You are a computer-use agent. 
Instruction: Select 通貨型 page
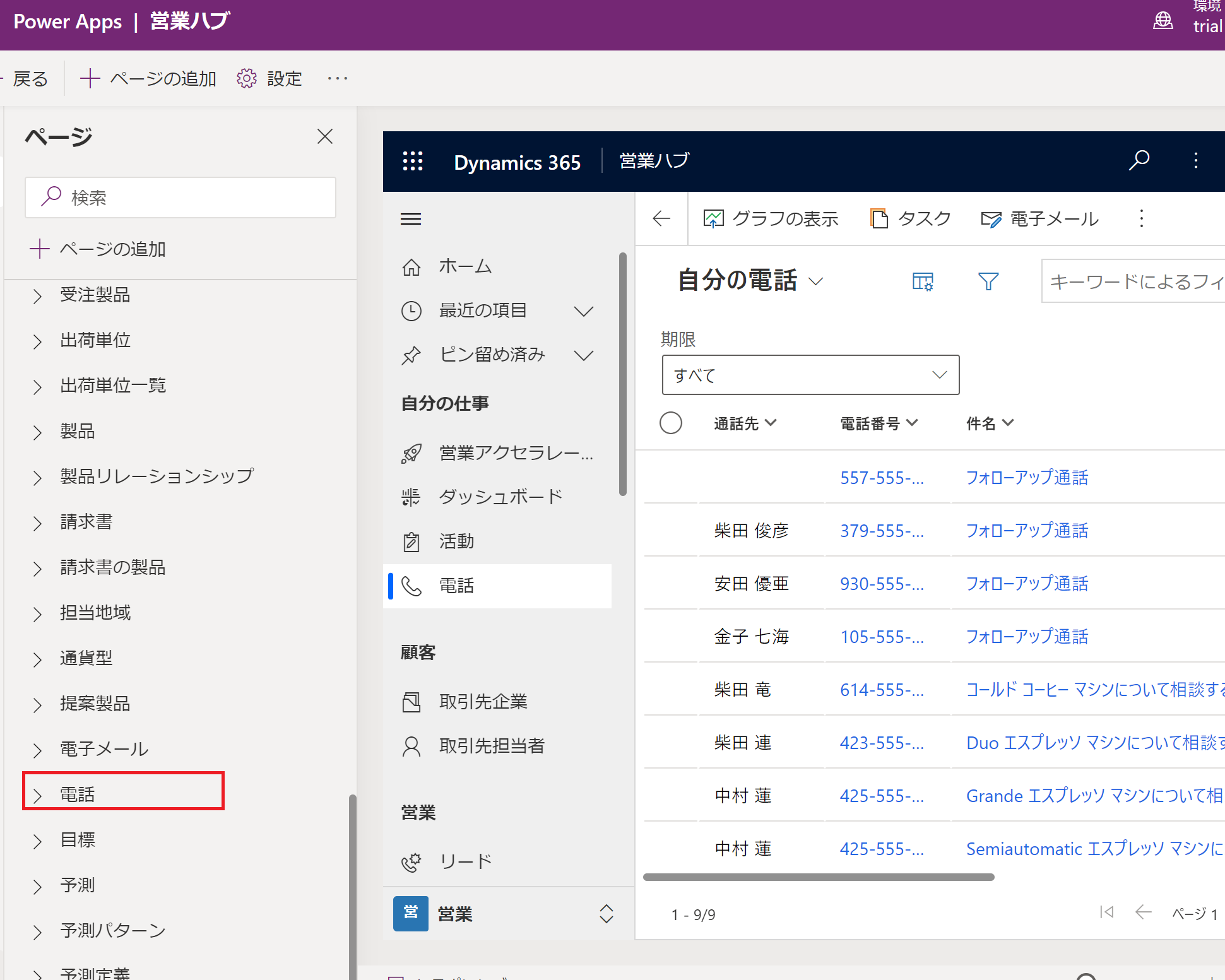coord(86,658)
